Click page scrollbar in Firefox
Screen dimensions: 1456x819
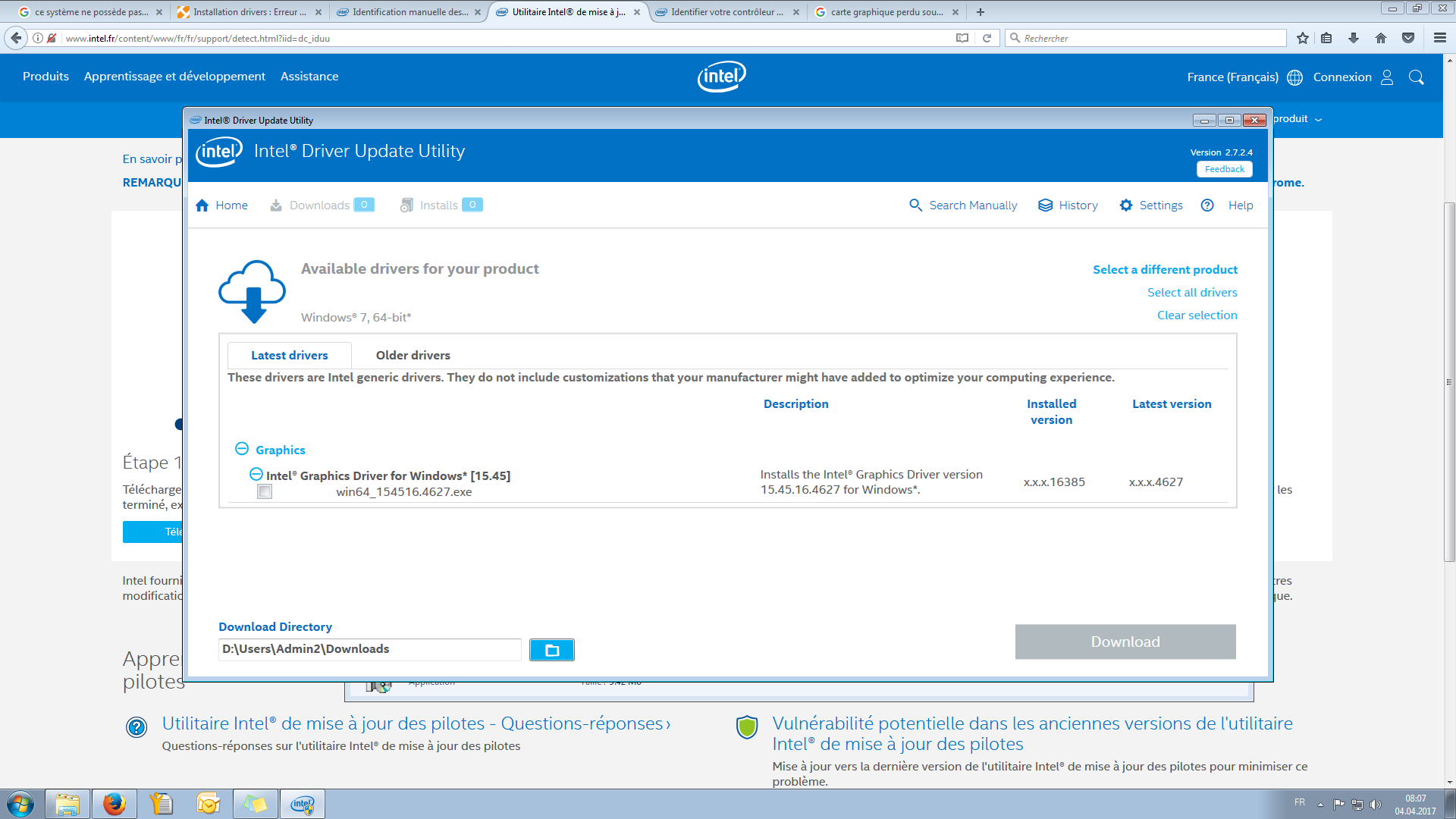click(1449, 381)
